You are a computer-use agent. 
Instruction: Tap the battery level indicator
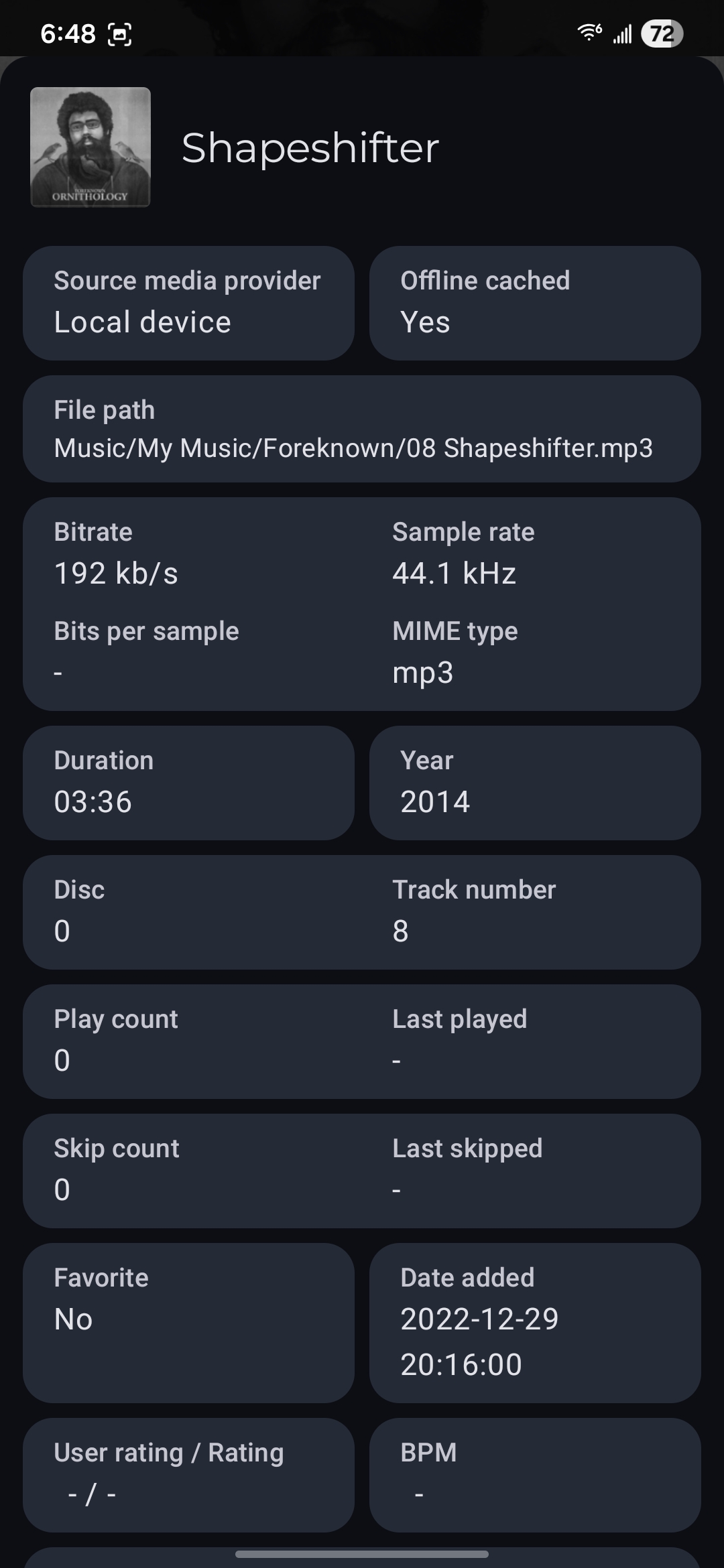pos(662,34)
